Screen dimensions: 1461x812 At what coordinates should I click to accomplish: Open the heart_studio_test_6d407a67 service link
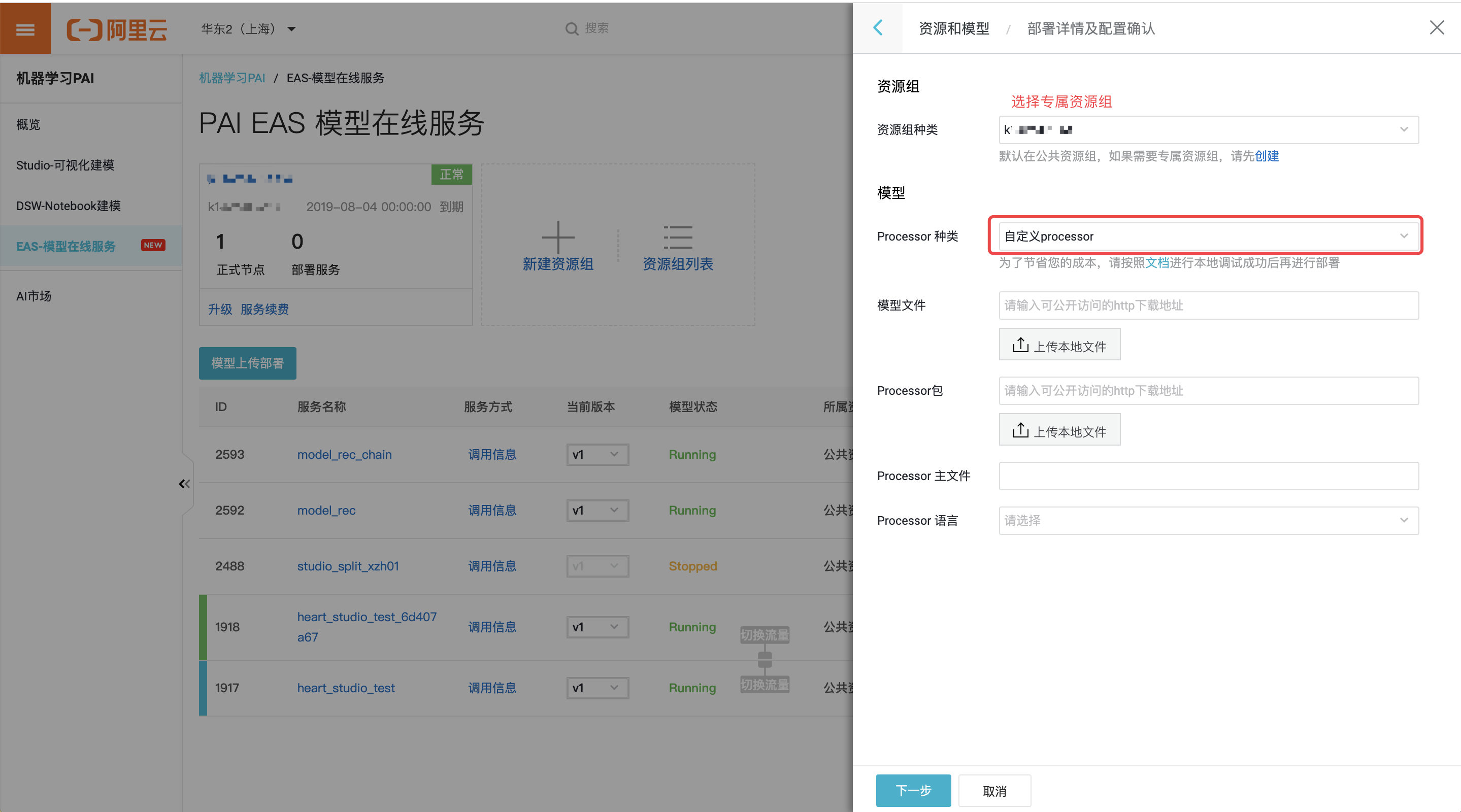[367, 627]
